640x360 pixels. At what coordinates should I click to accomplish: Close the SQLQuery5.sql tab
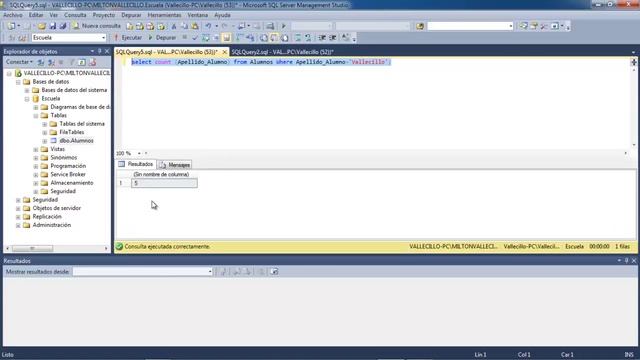224,52
